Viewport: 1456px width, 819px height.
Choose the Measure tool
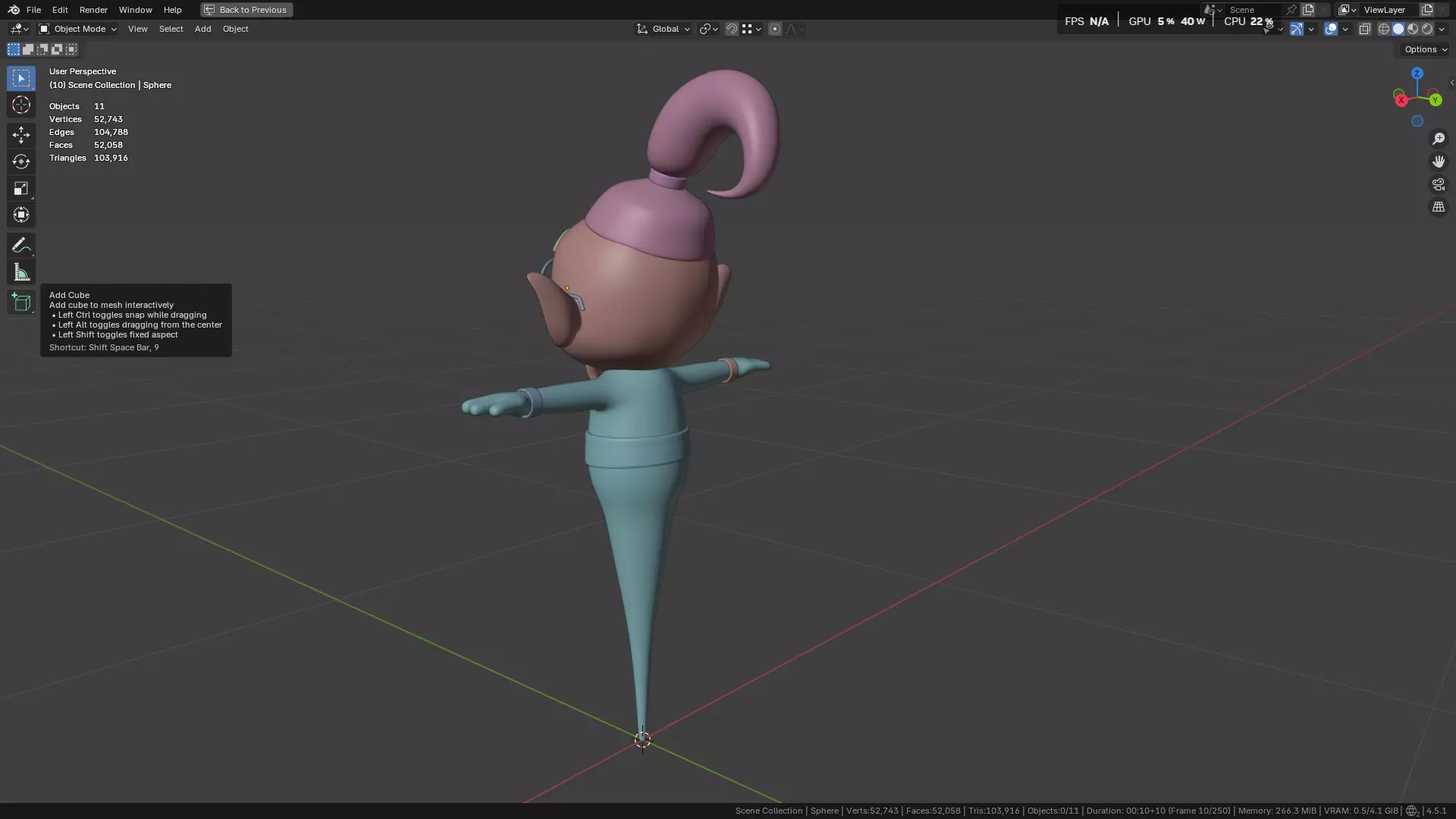click(21, 272)
